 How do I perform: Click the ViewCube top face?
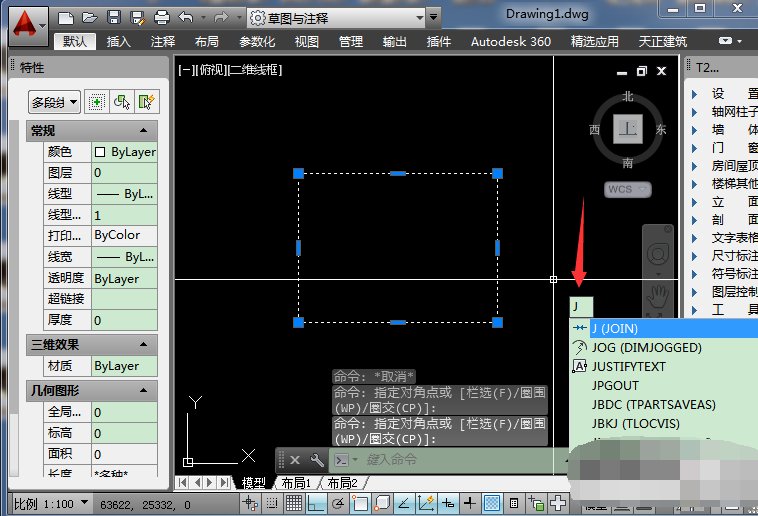coord(628,128)
